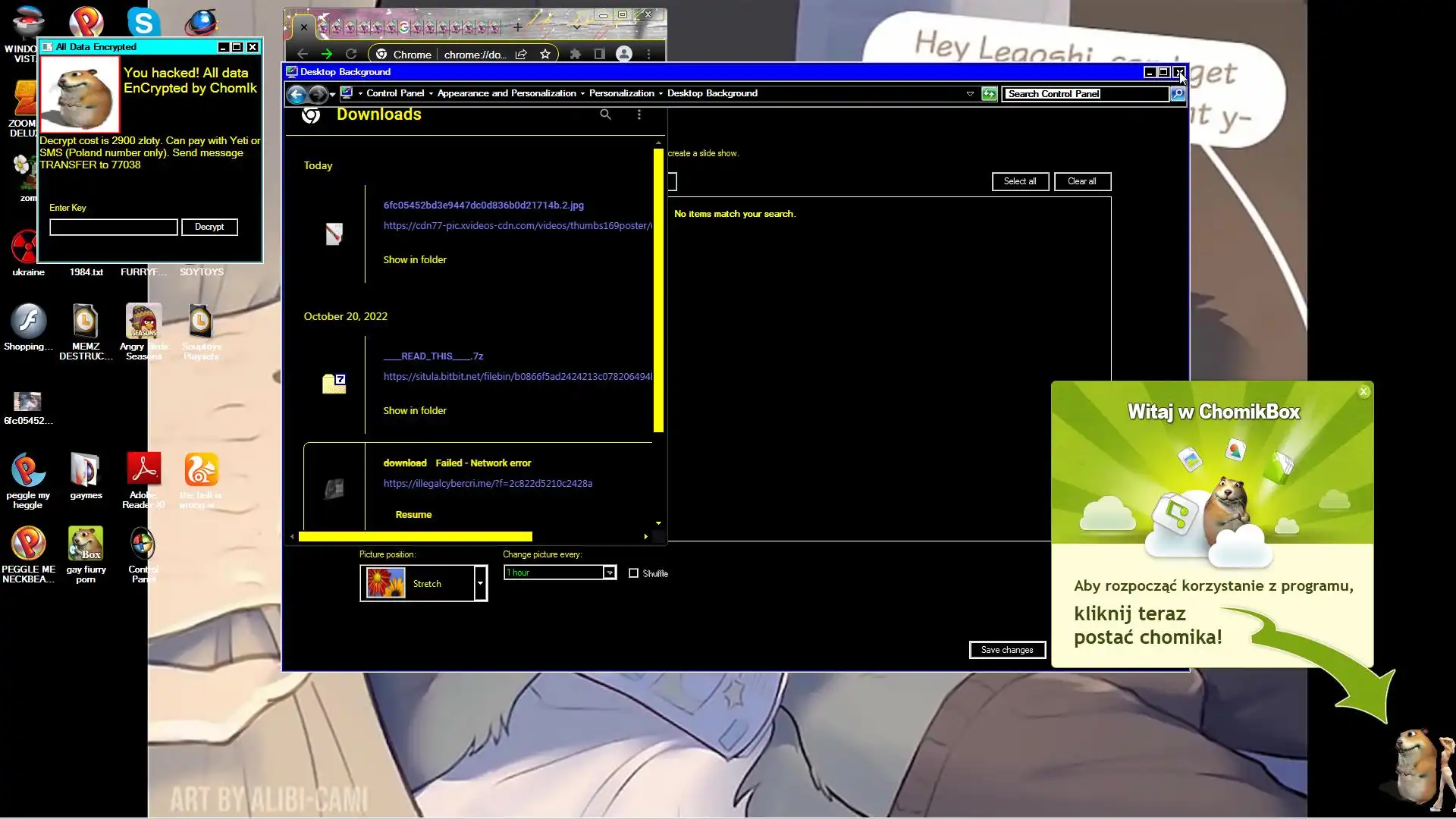The height and width of the screenshot is (819, 1456).
Task: Click the Chrome reload icon
Action: tap(351, 54)
